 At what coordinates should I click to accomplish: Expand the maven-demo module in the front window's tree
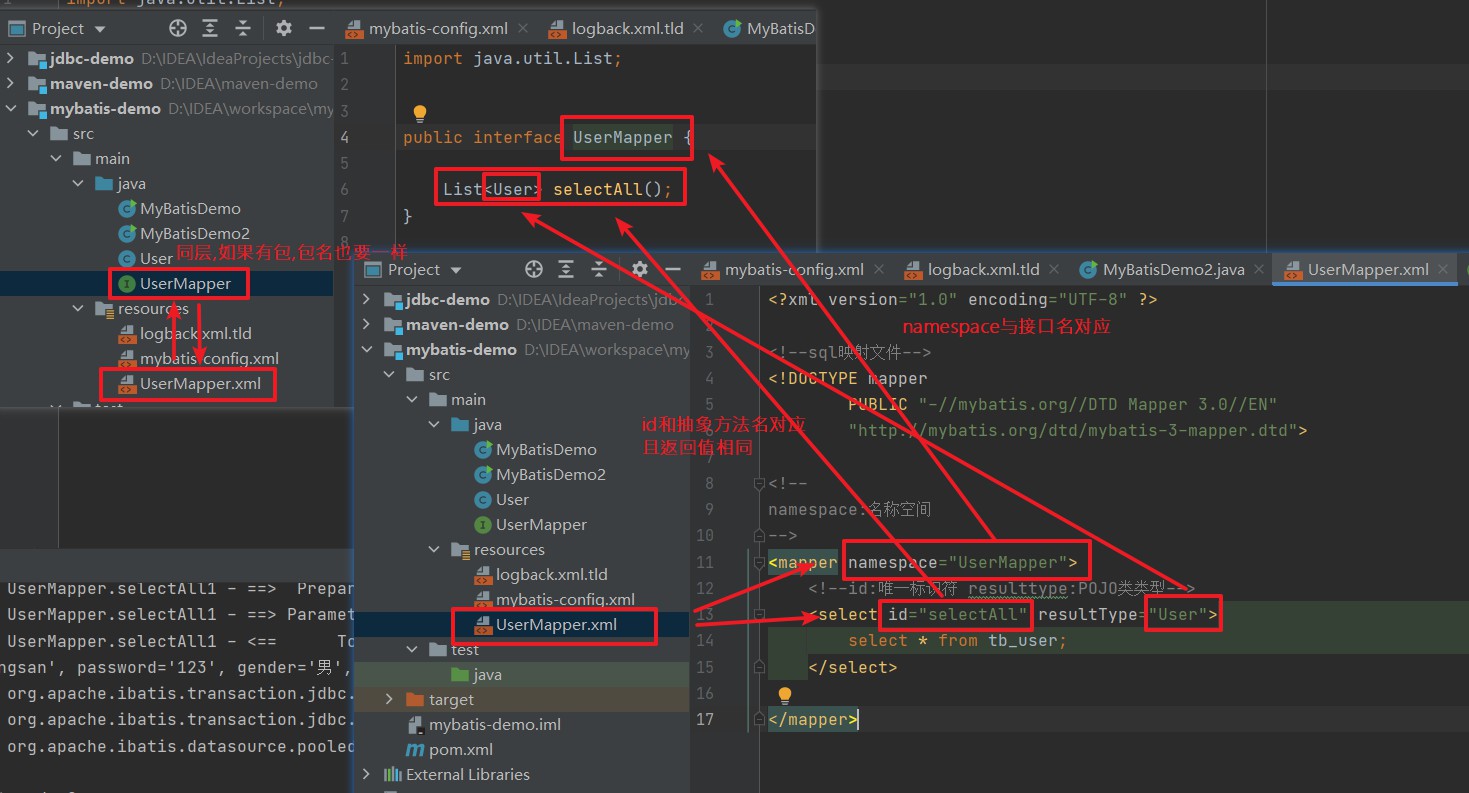click(367, 324)
